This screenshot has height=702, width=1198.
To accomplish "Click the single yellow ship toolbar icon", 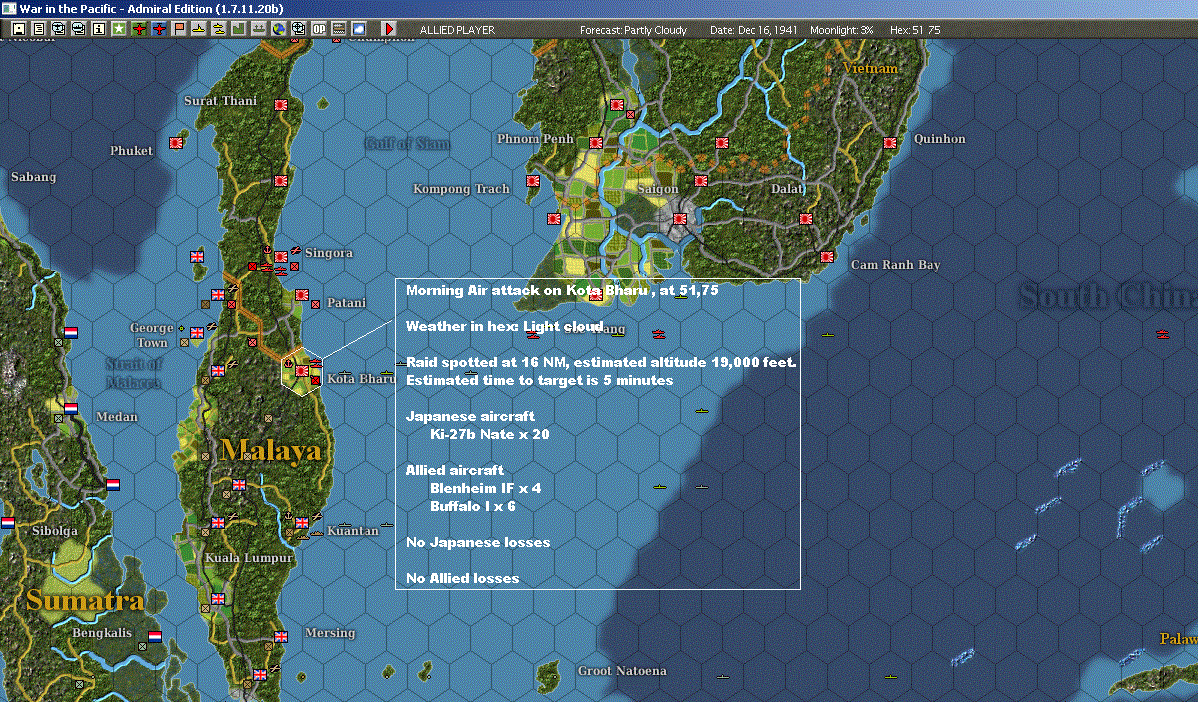I will pyautogui.click(x=199, y=29).
